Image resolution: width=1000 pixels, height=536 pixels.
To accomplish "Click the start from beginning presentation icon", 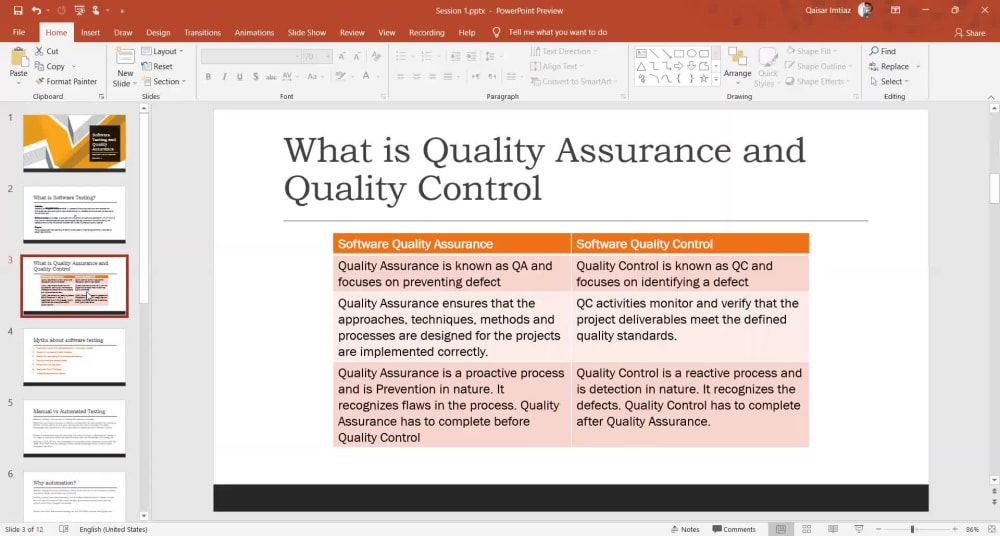I will [79, 10].
